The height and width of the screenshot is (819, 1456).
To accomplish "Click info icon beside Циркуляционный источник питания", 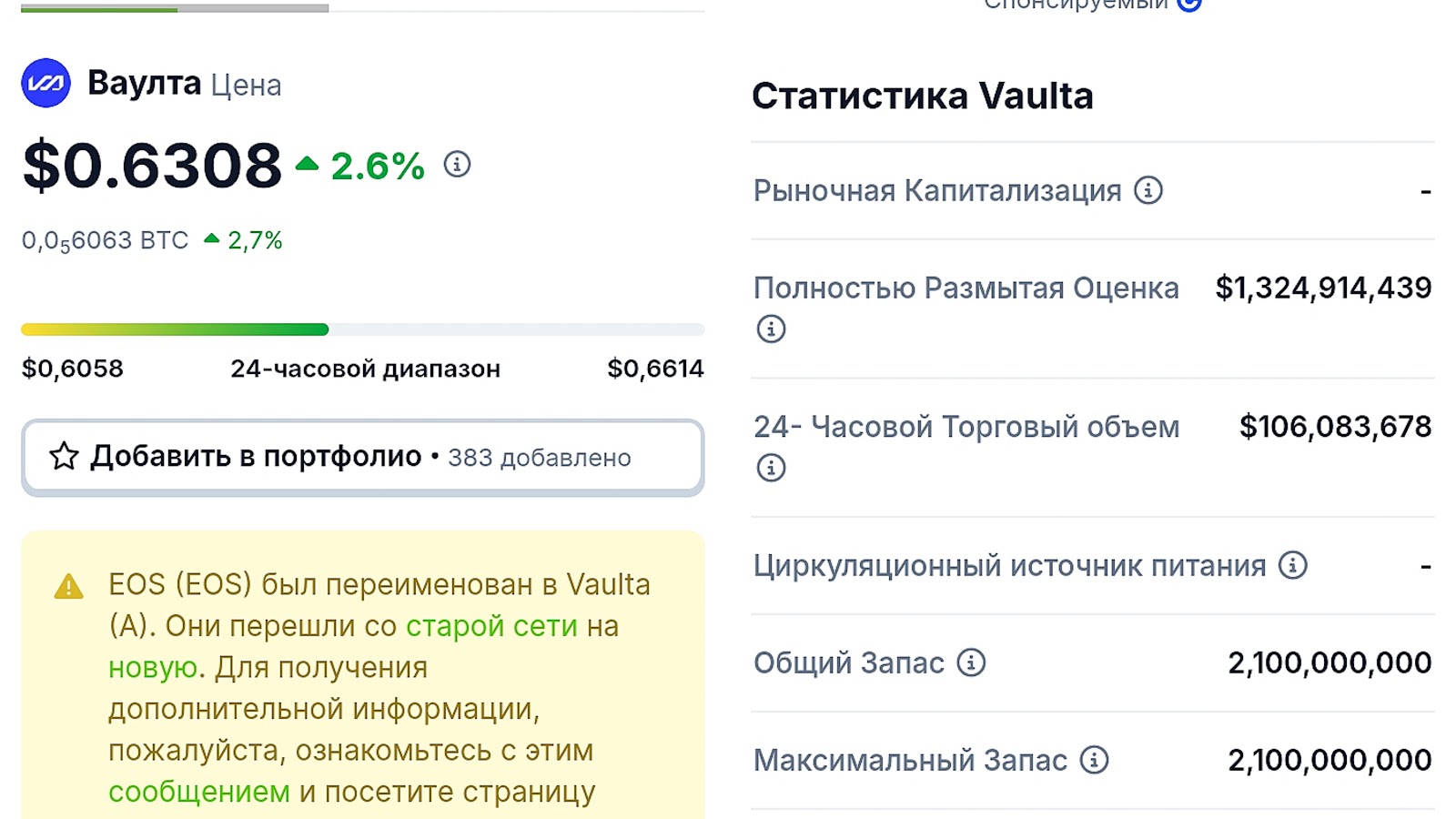I will [1293, 564].
